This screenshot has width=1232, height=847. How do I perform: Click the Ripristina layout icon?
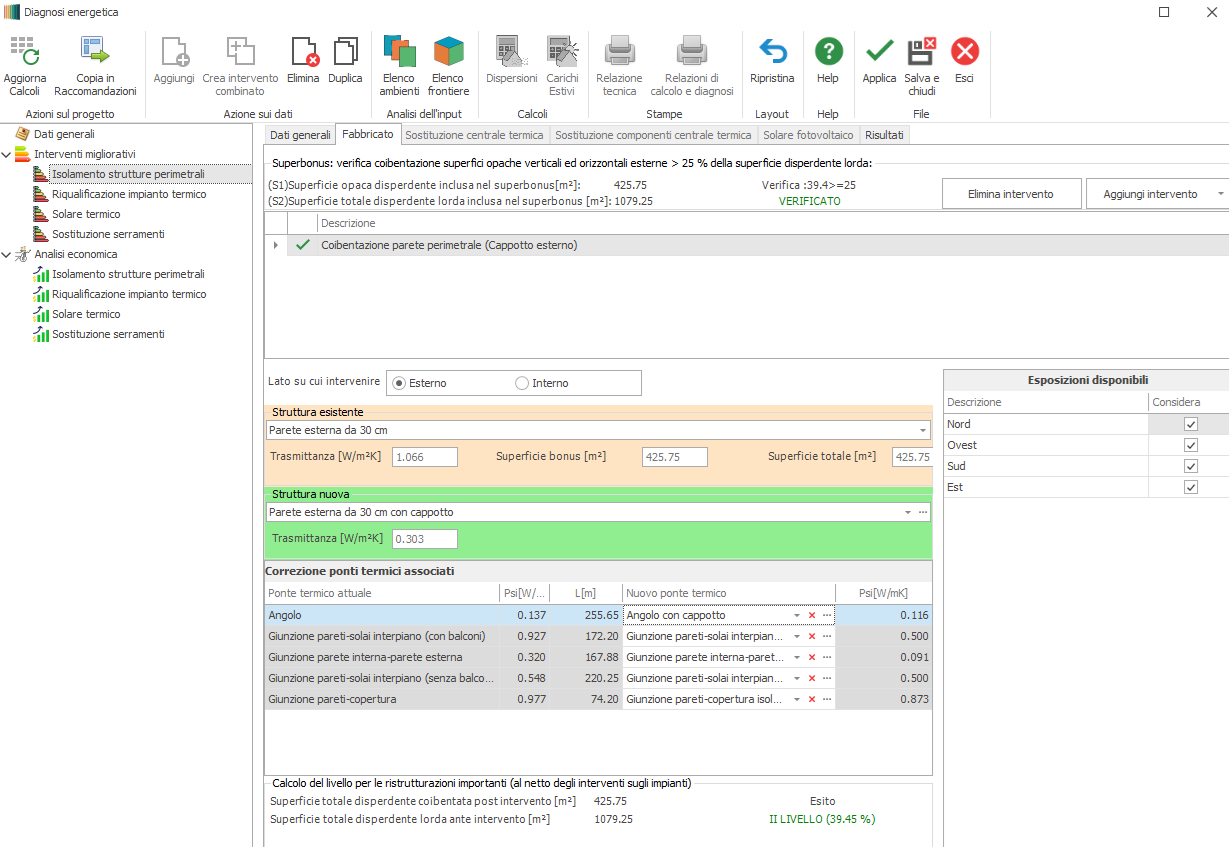point(772,52)
